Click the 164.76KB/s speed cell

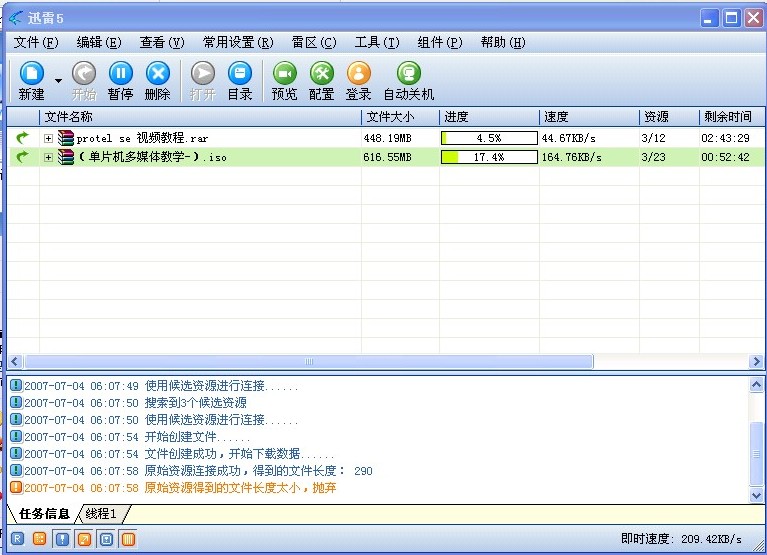pyautogui.click(x=571, y=157)
